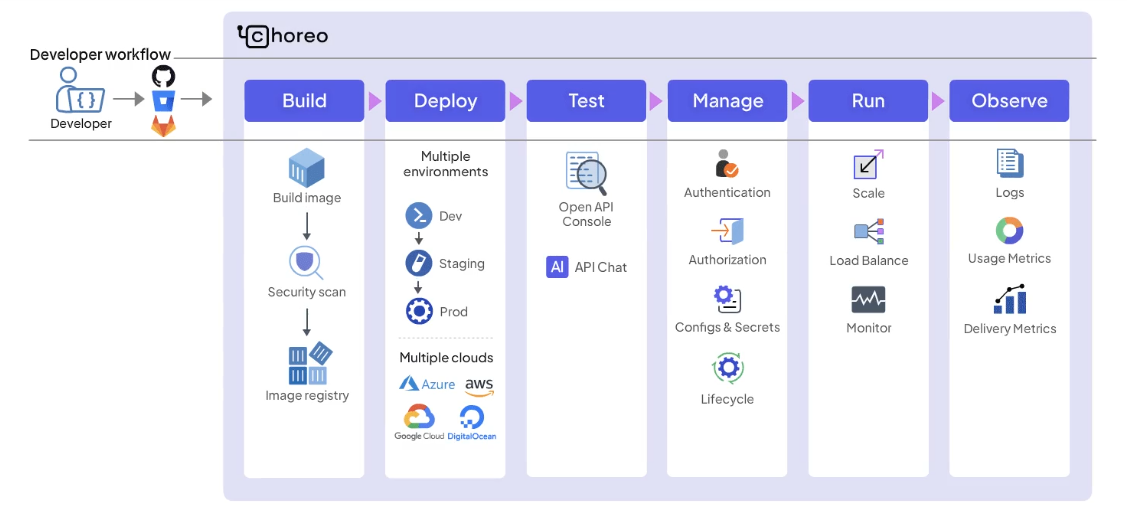
Task: Click the "Prod" label
Action: pyautogui.click(x=454, y=312)
